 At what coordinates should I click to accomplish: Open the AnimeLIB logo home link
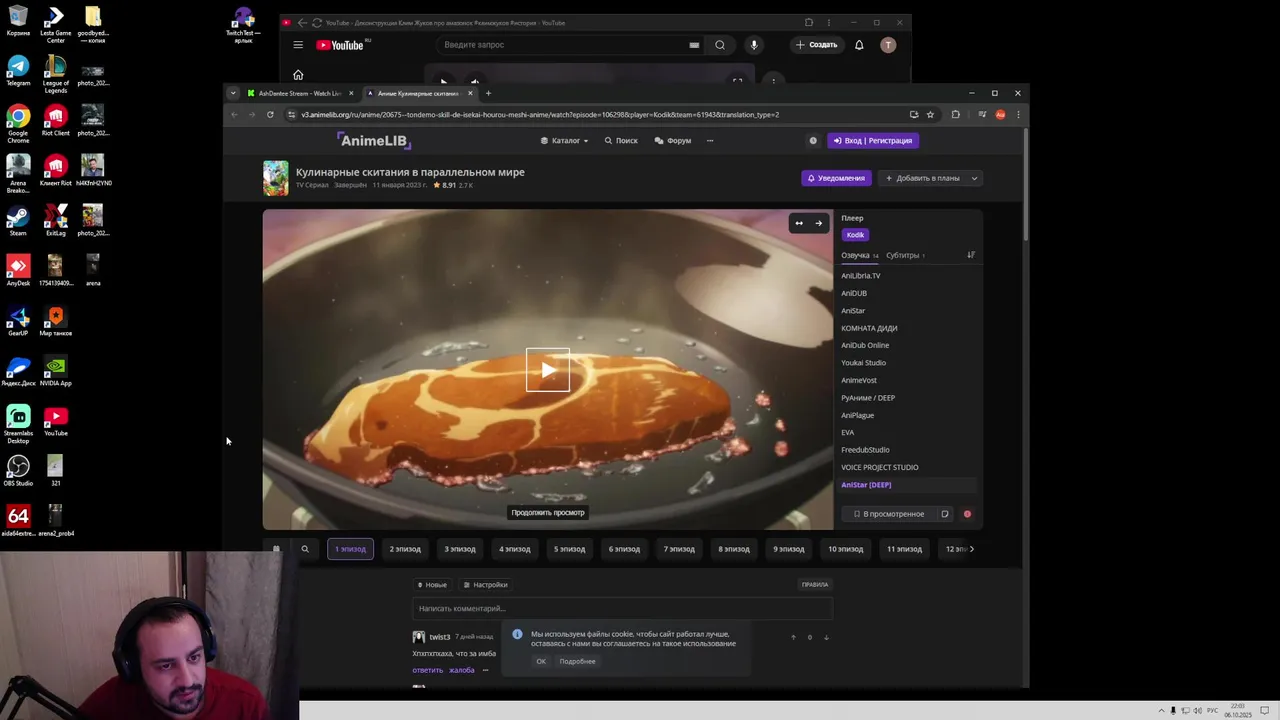(x=374, y=140)
